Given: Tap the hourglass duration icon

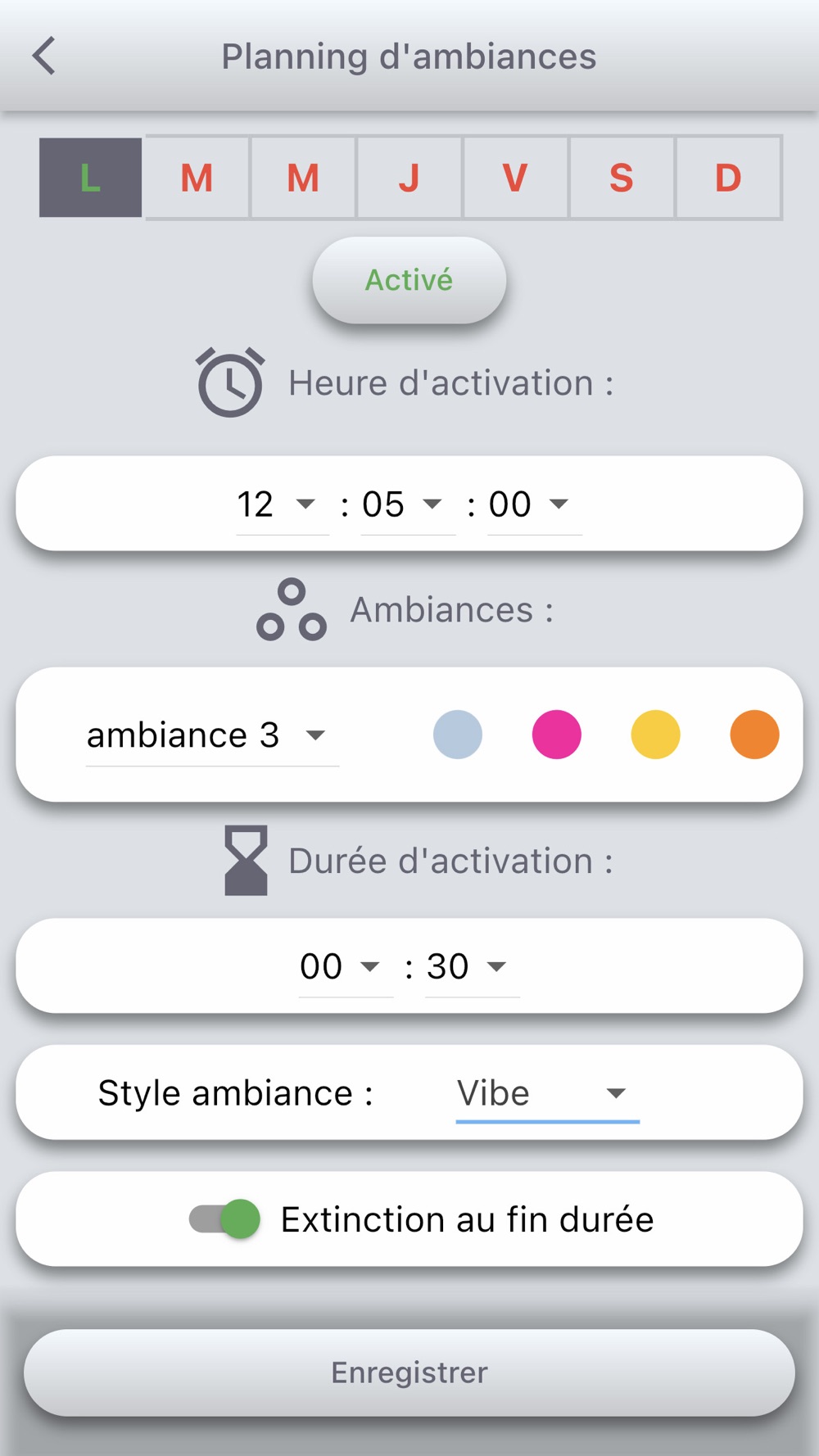Looking at the screenshot, I should coord(246,861).
